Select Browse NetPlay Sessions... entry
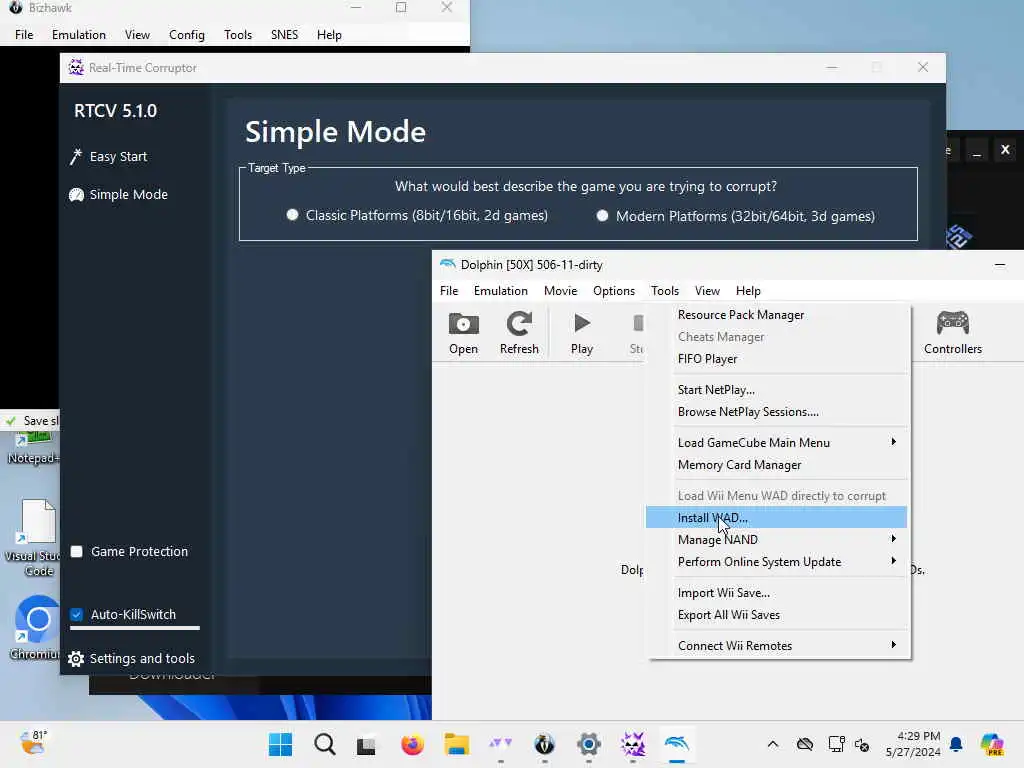This screenshot has height=768, width=1024. [x=777, y=412]
